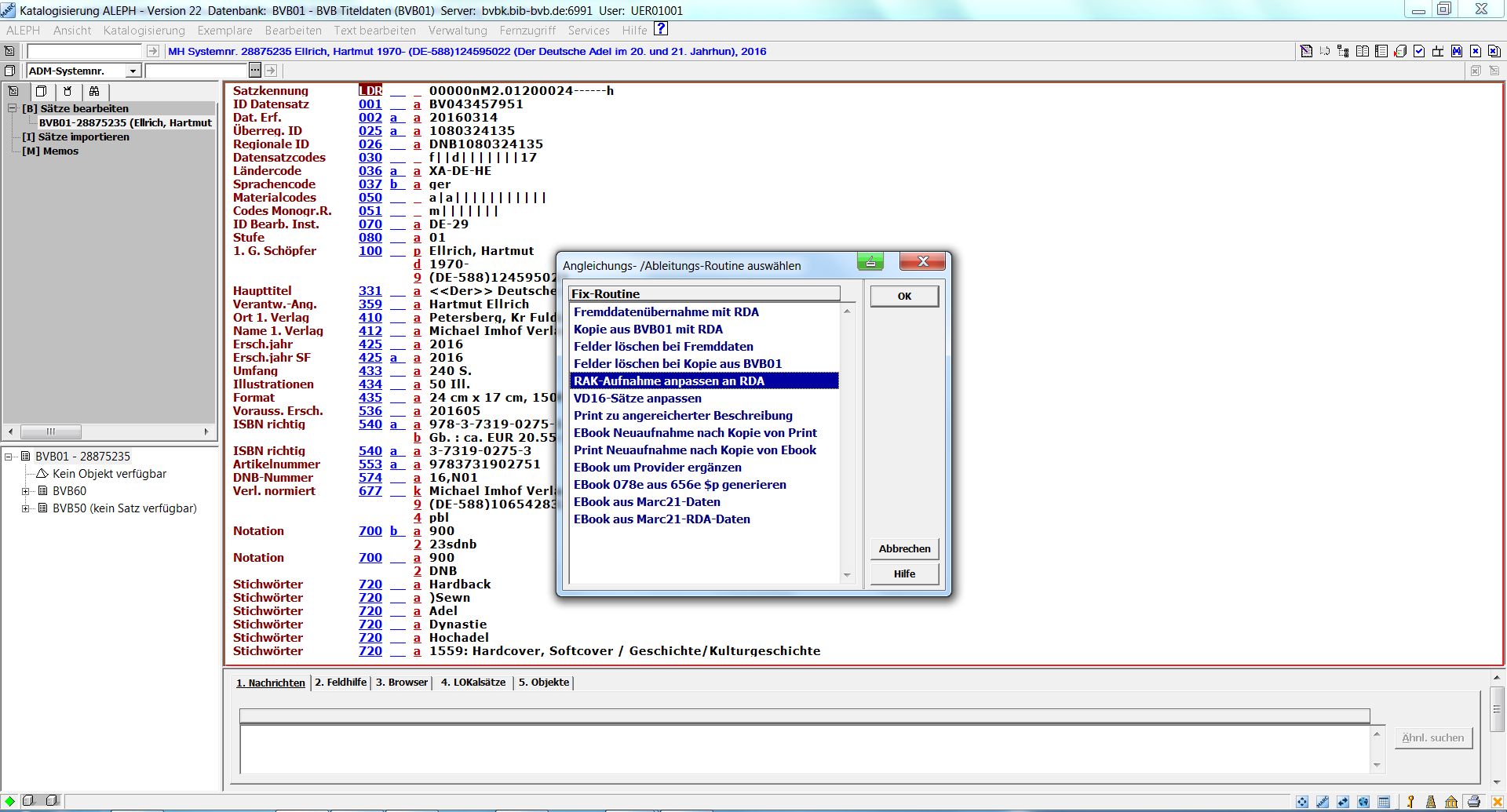Click the server save icon in record toolbar
This screenshot has width=1507, height=812.
click(1400, 52)
